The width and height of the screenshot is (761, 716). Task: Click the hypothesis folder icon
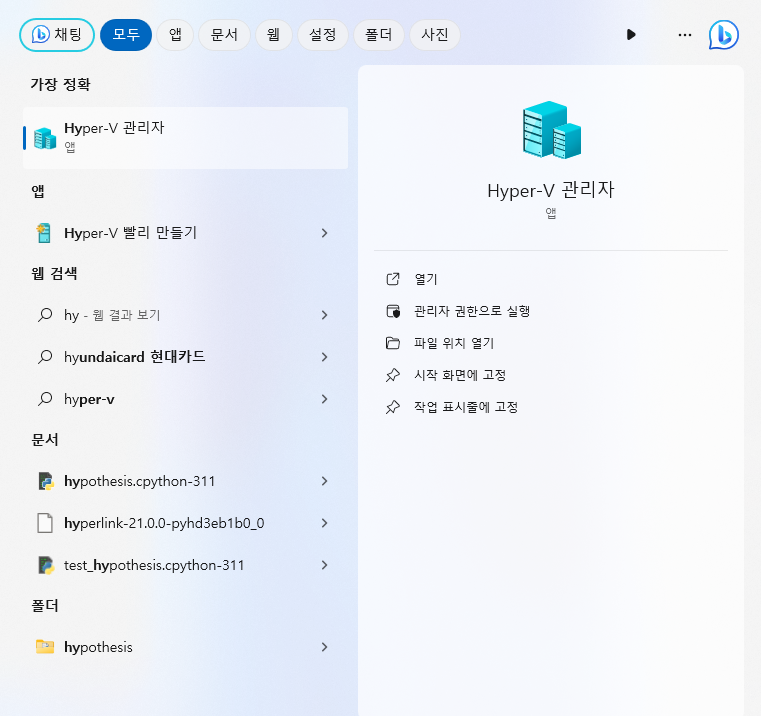tap(45, 647)
